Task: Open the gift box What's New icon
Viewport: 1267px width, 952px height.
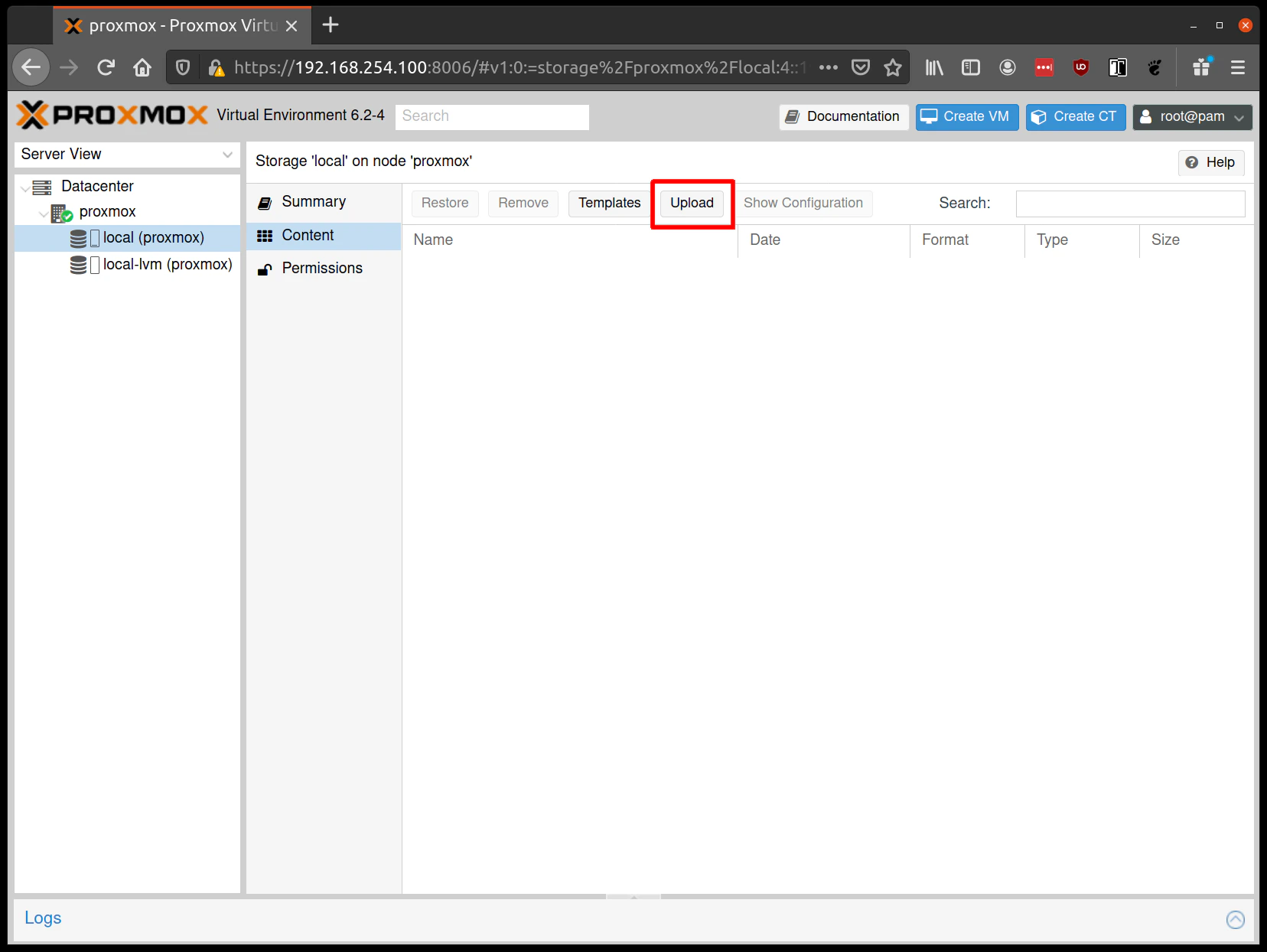Action: tap(1202, 67)
